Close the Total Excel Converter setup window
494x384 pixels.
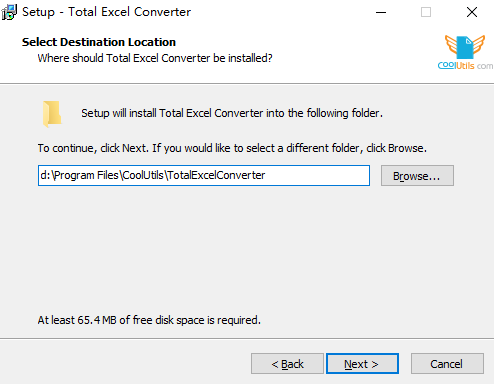click(472, 12)
